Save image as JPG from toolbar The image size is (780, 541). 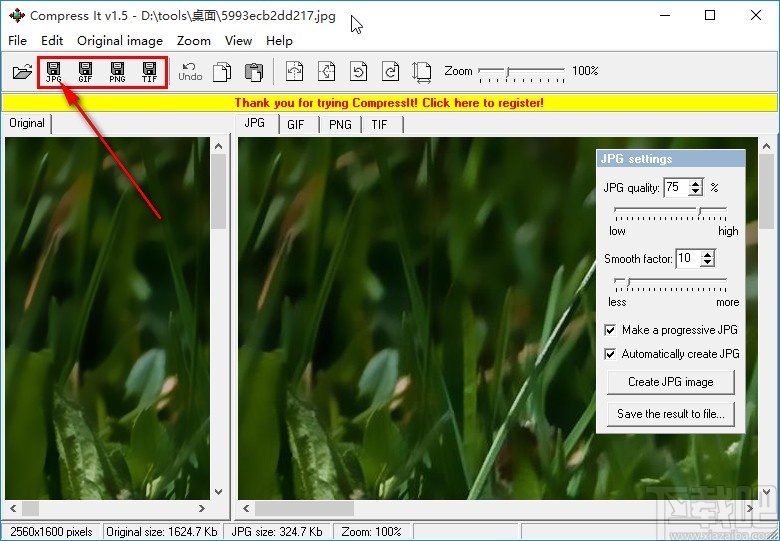click(54, 72)
